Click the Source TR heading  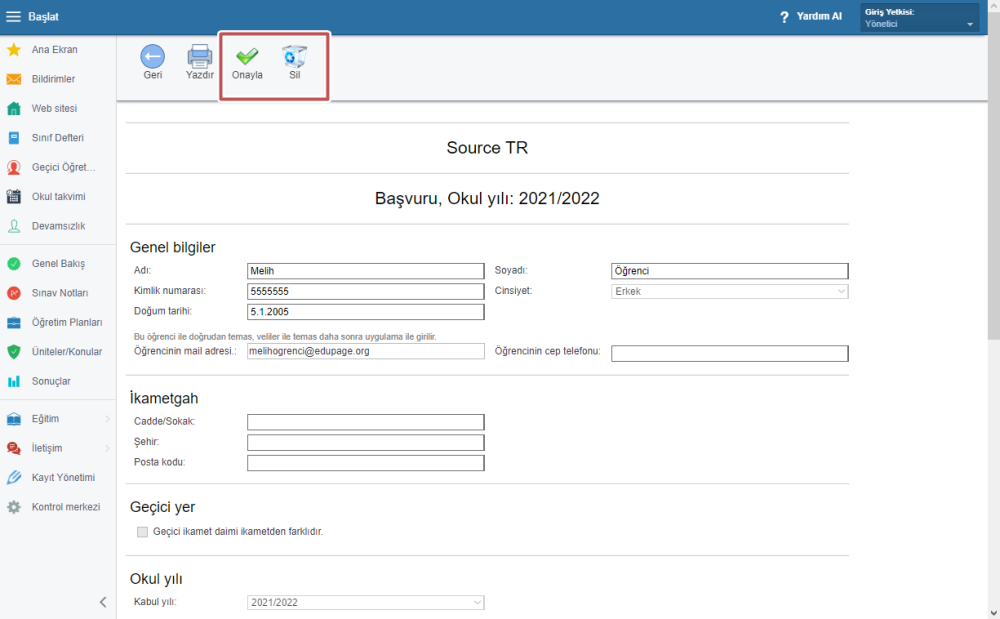pyautogui.click(x=487, y=148)
